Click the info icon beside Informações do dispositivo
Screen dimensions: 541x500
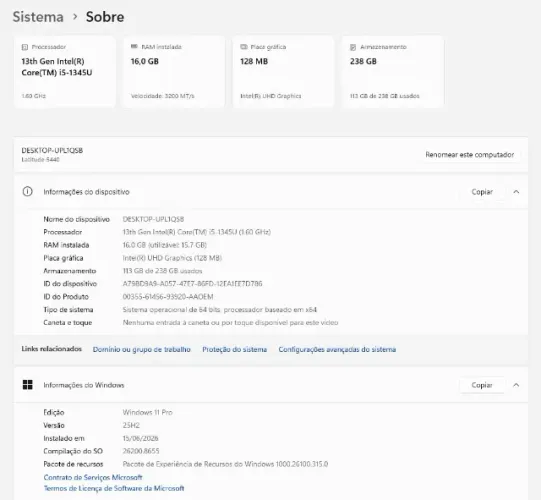click(x=28, y=192)
